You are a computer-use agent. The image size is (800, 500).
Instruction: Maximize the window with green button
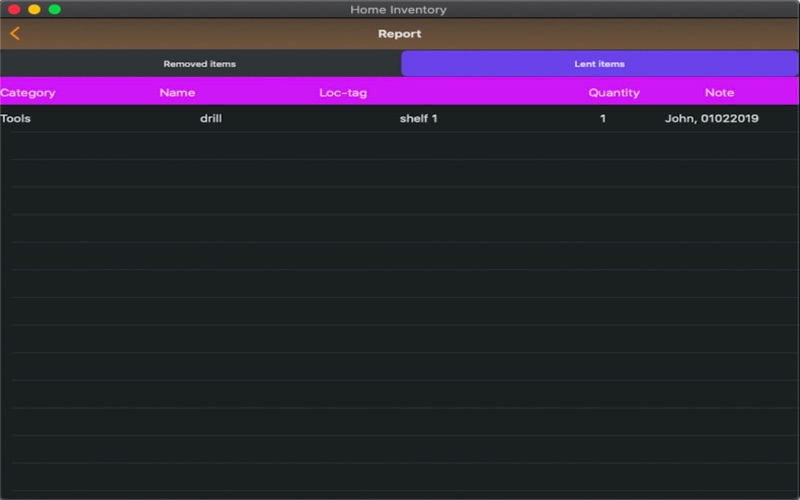tap(55, 9)
